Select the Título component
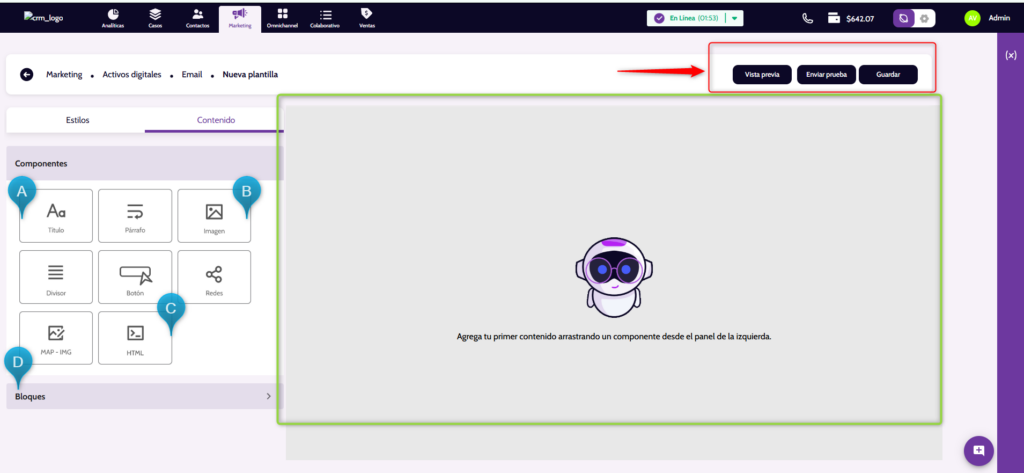The image size is (1024, 473). 56,216
